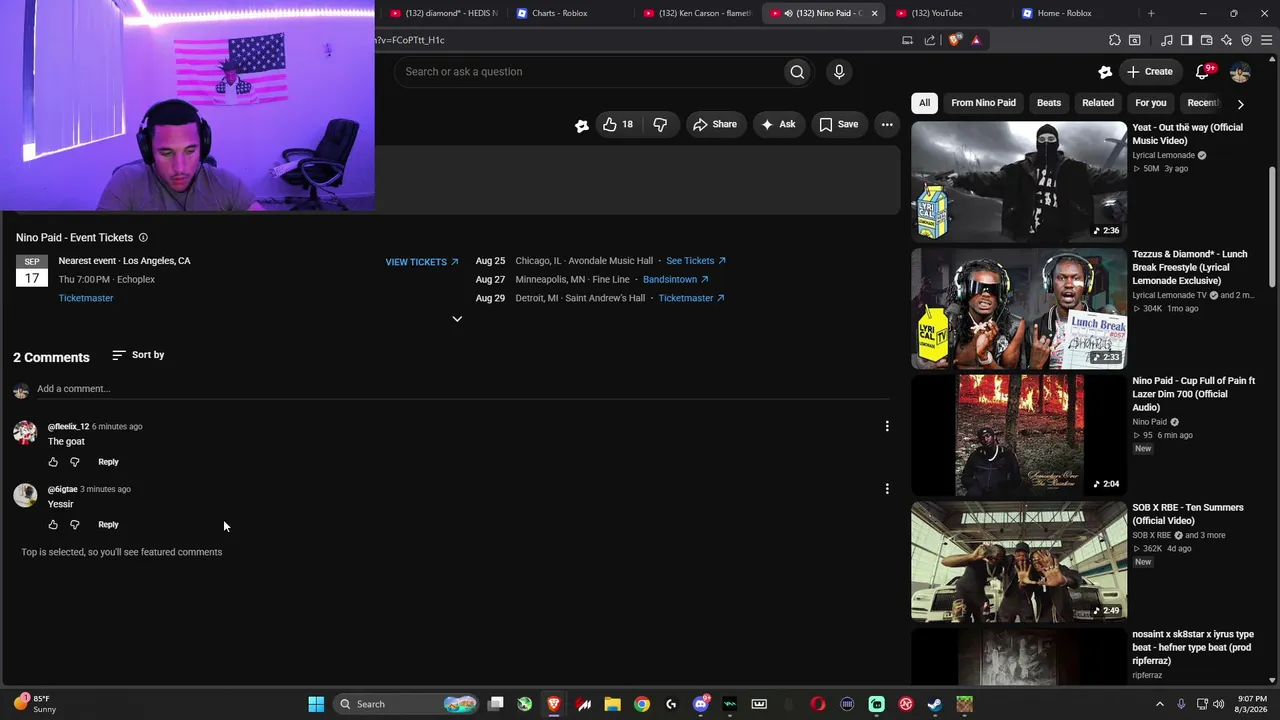Open Brave VPN shield icon
Viewport: 1280px width, 720px height.
coord(1247,40)
